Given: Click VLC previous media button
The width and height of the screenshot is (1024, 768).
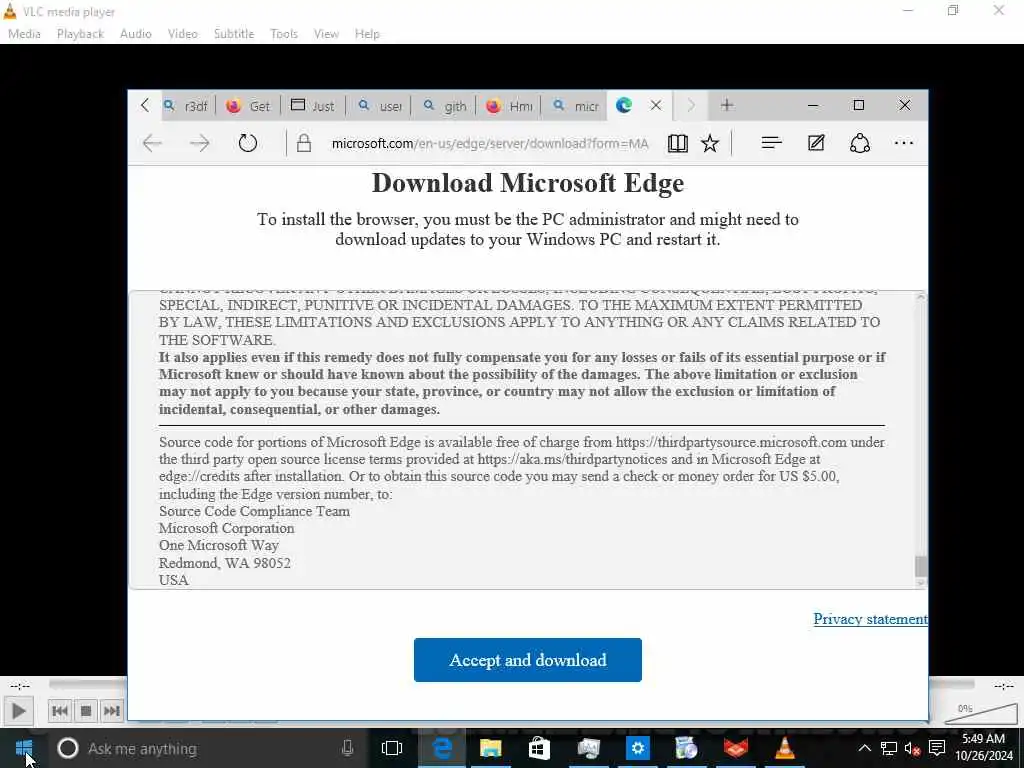Looking at the screenshot, I should pos(59,711).
